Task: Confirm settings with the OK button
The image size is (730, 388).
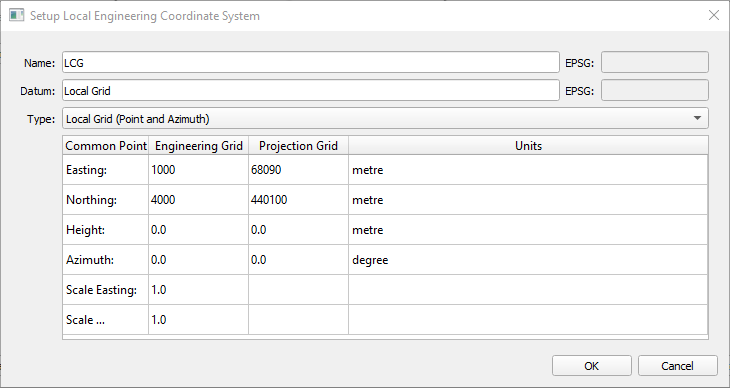Action: [x=592, y=366]
